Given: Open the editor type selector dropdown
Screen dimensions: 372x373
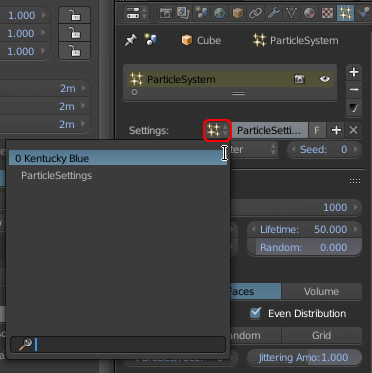Looking at the screenshot, I should click(136, 13).
